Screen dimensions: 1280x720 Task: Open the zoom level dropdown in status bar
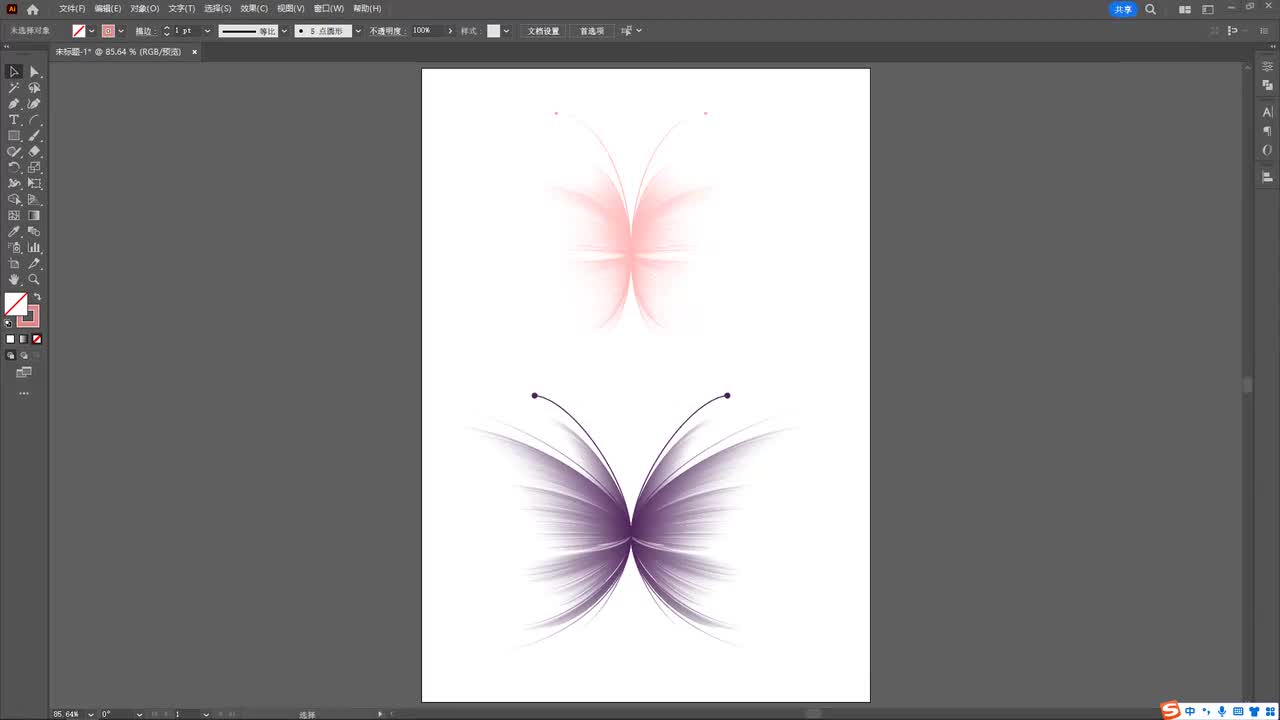pyautogui.click(x=91, y=714)
